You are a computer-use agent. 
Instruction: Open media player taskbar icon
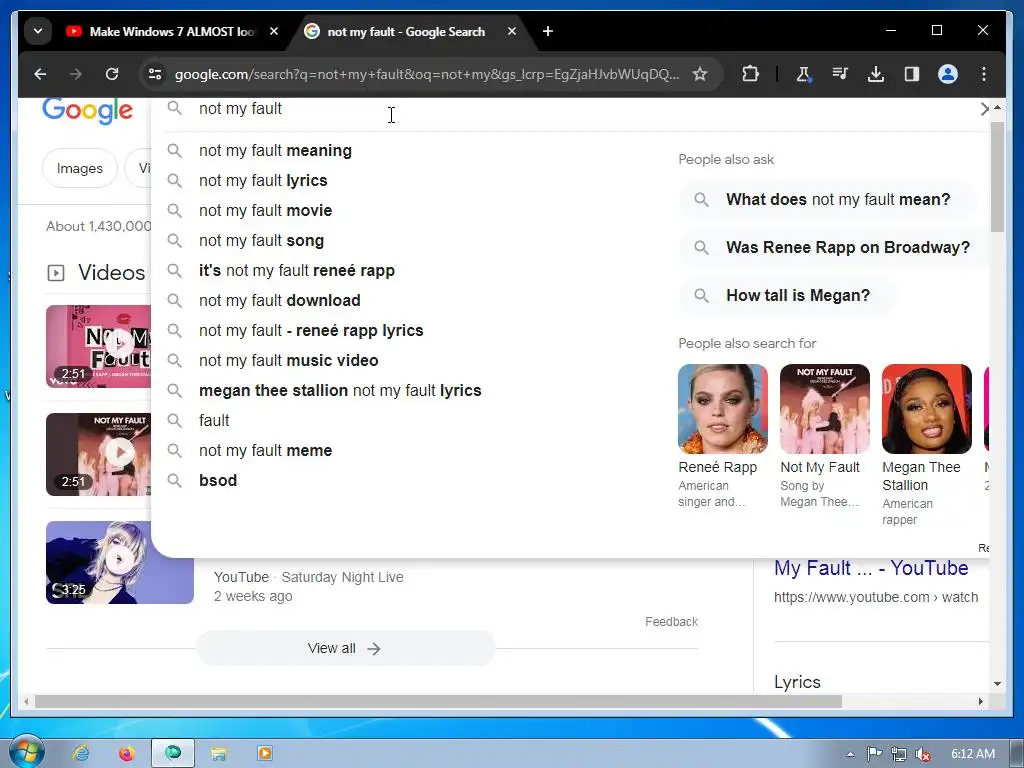point(264,753)
